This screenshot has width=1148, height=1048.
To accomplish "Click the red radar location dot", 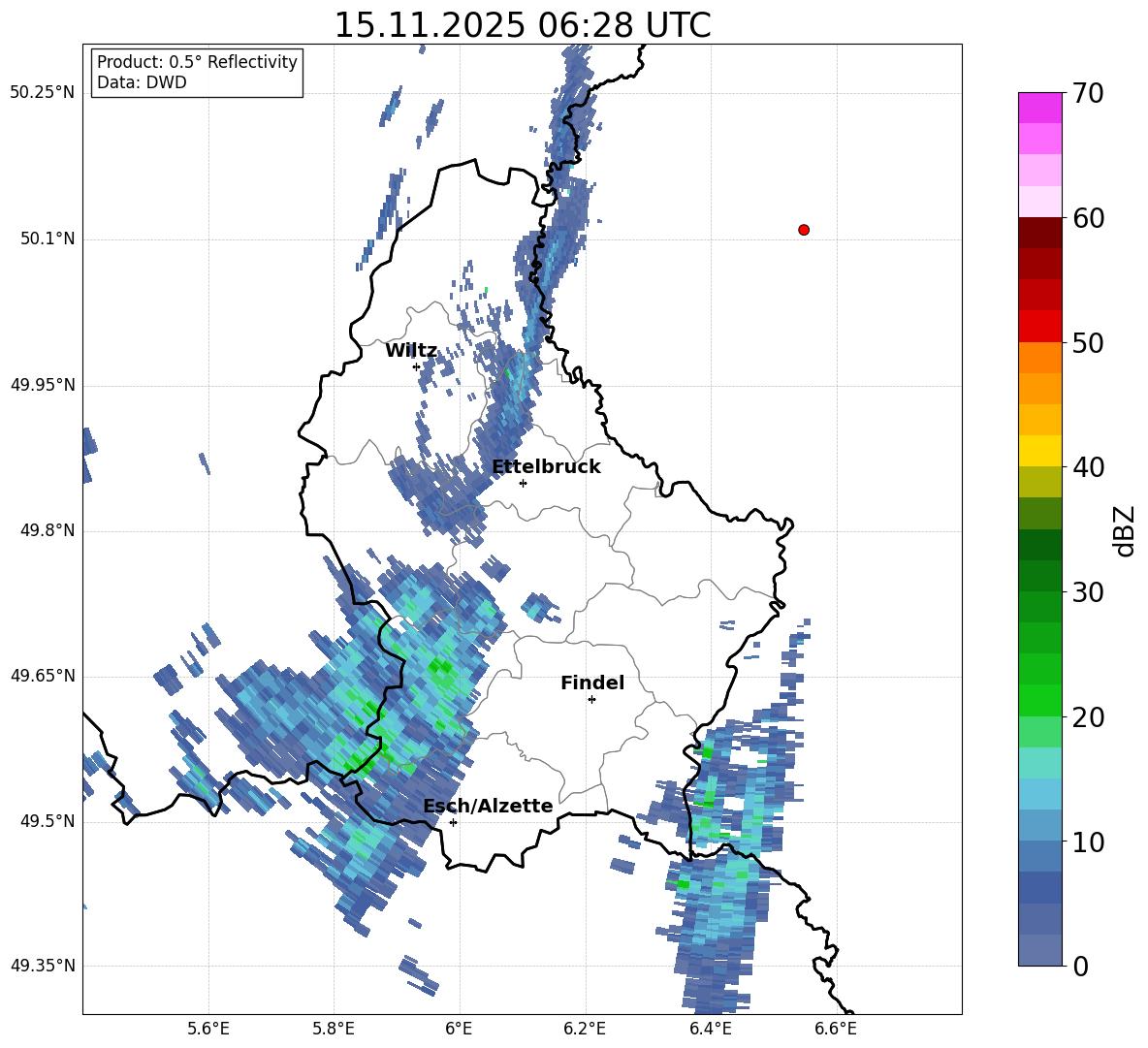I will [x=804, y=230].
